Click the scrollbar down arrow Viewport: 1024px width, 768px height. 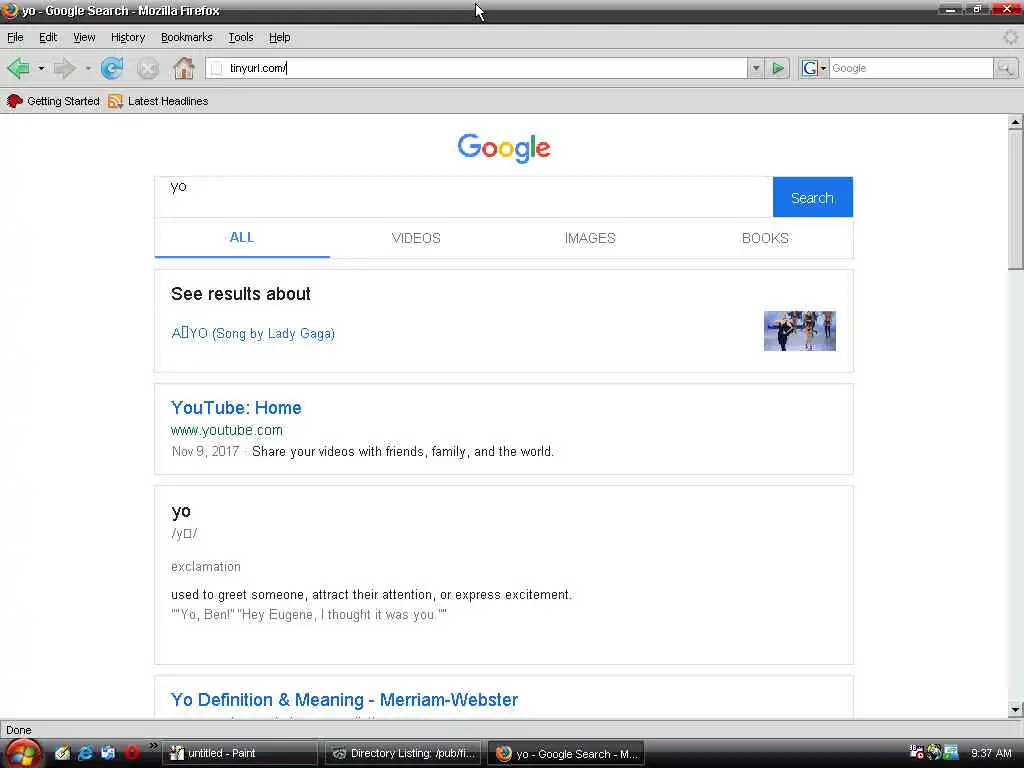(x=1015, y=709)
